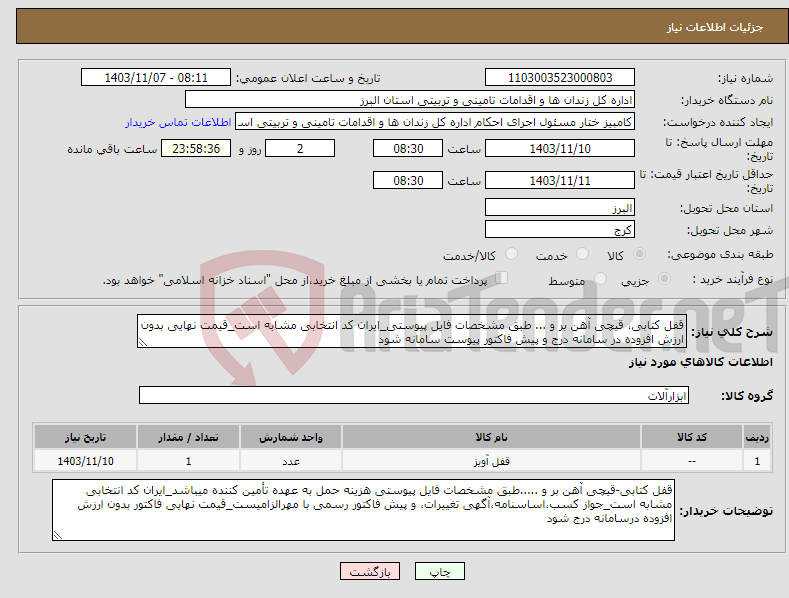The width and height of the screenshot is (789, 598).
Task: Click the ردیف column header
Action: [757, 437]
